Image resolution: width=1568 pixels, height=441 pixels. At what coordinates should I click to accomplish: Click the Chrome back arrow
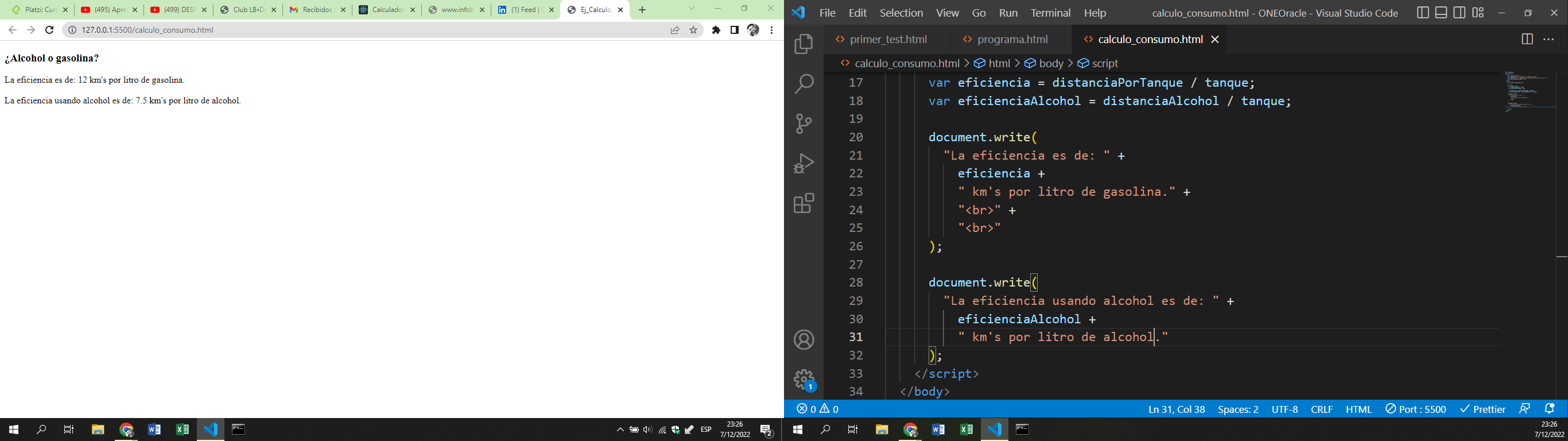pos(12,30)
